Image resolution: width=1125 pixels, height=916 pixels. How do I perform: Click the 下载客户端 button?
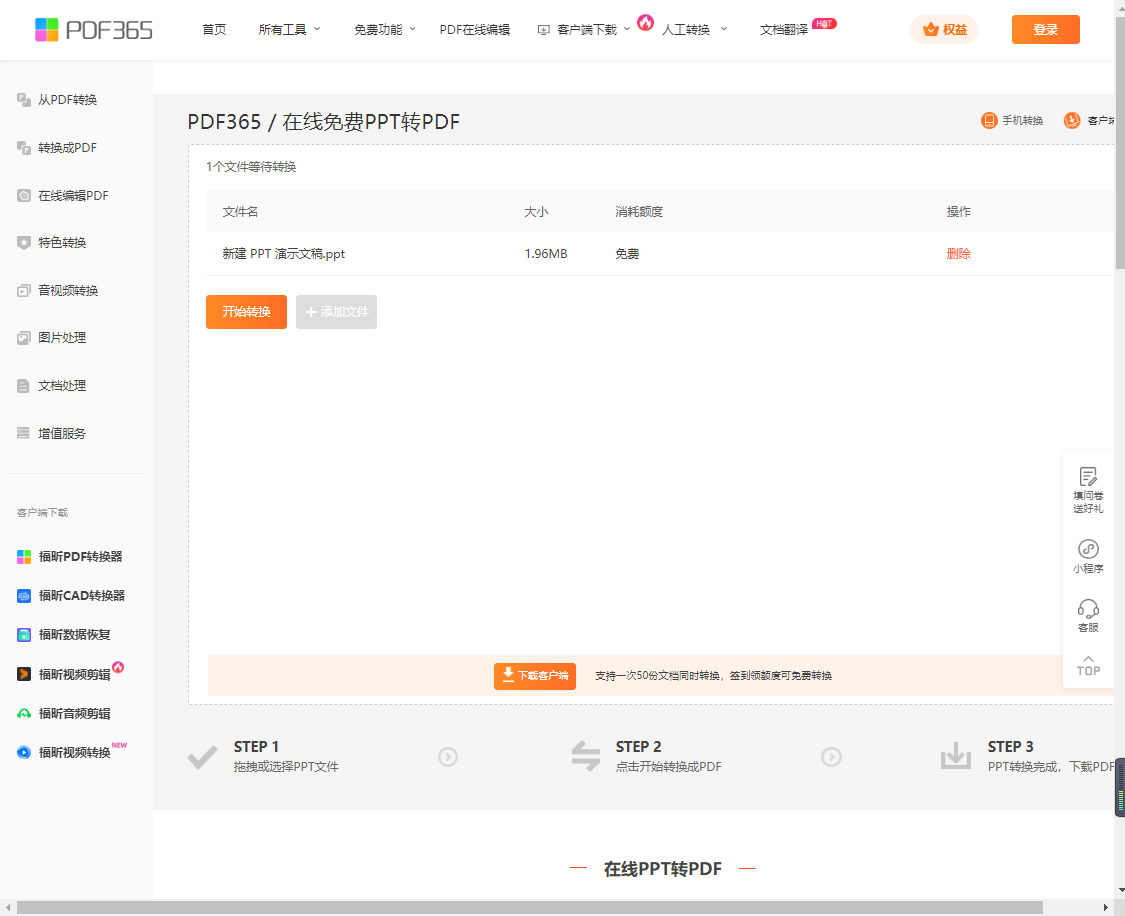[535, 676]
